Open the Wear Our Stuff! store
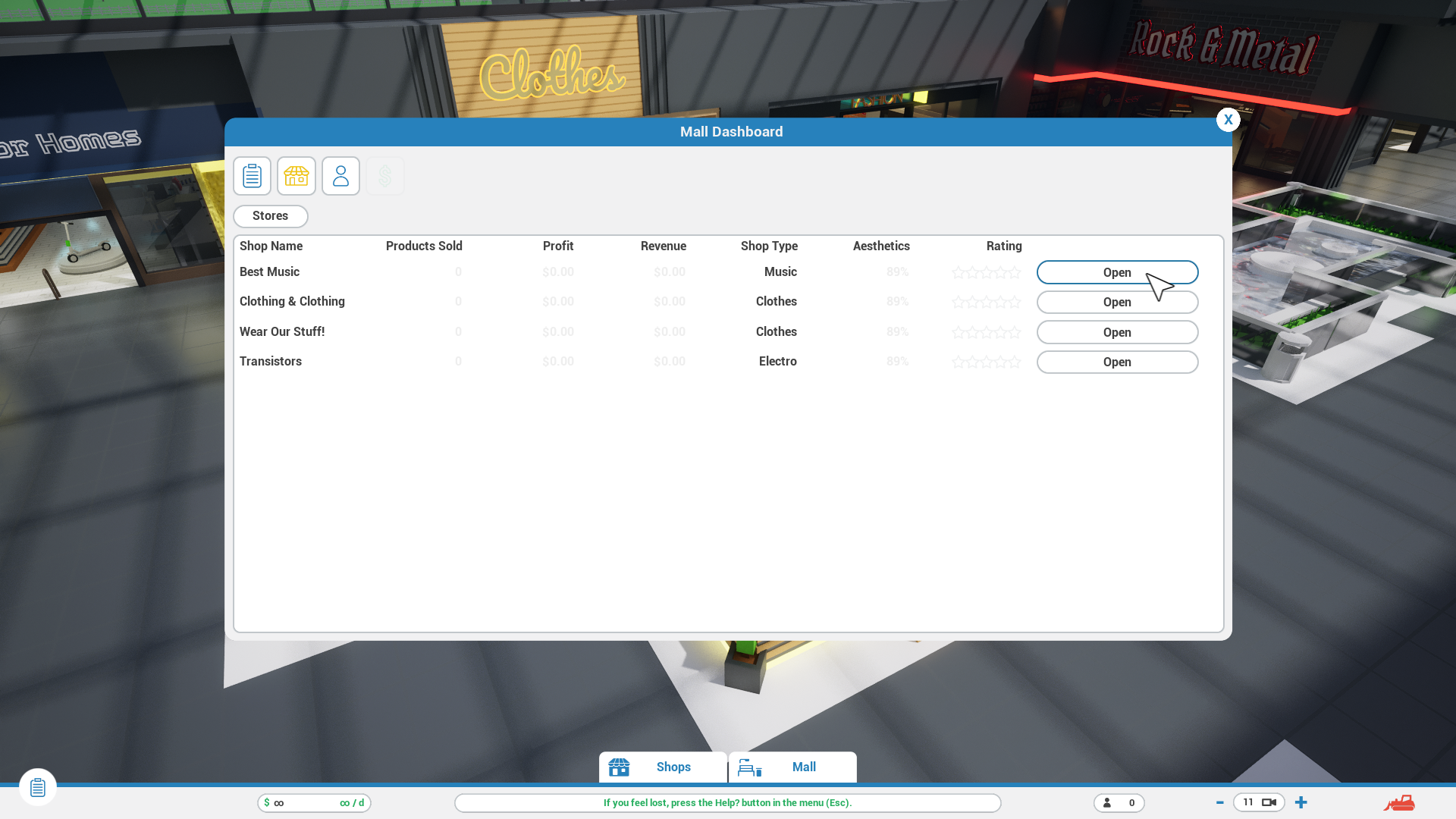 (x=1116, y=332)
